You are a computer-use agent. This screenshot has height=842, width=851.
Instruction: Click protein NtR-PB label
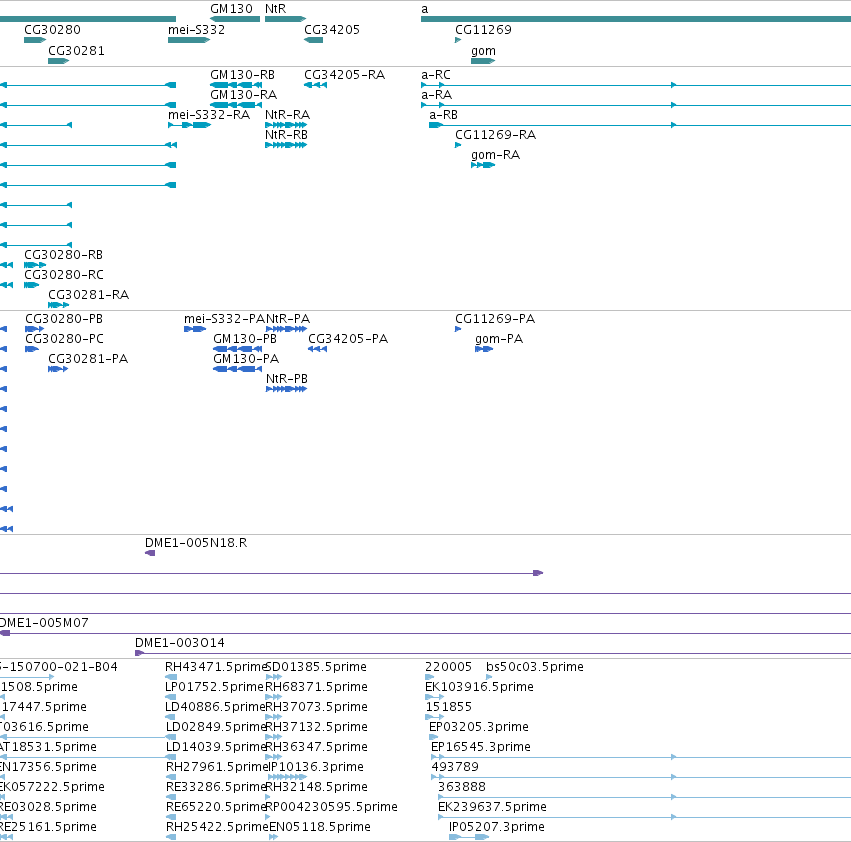click(x=287, y=378)
